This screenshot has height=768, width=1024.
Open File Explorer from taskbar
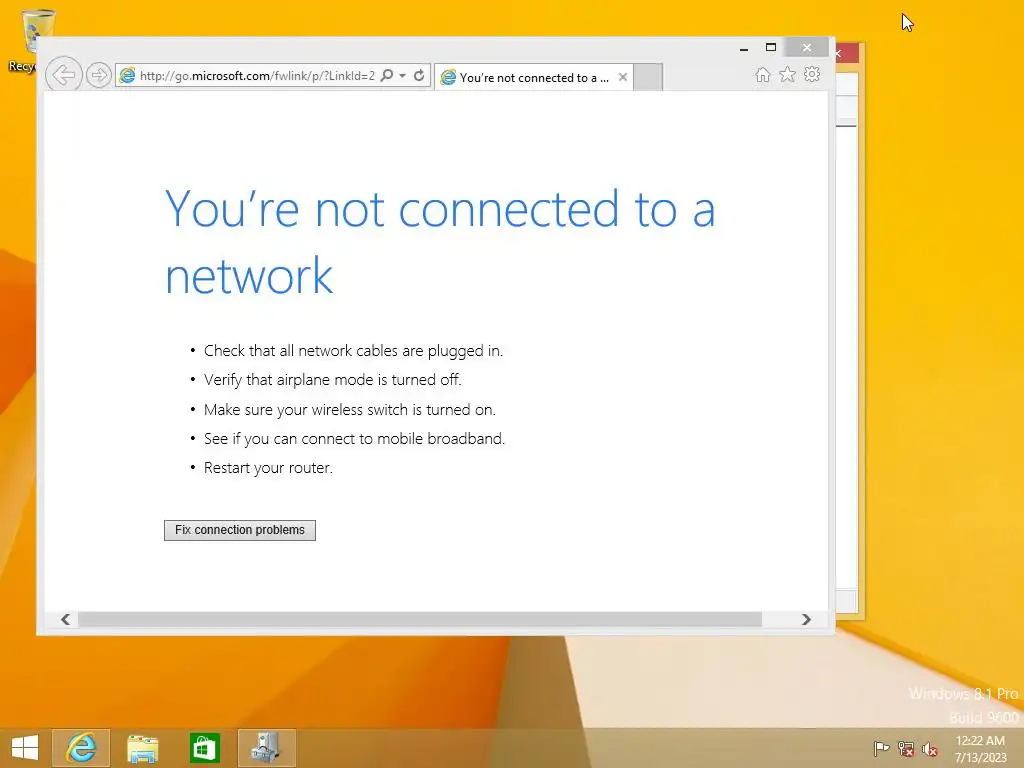pyautogui.click(x=142, y=748)
